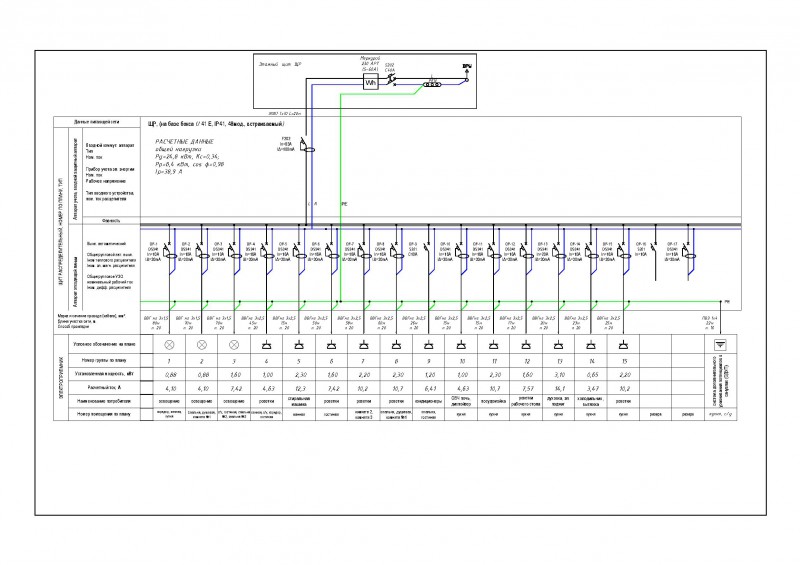Select installed power value 1,20

430,375
